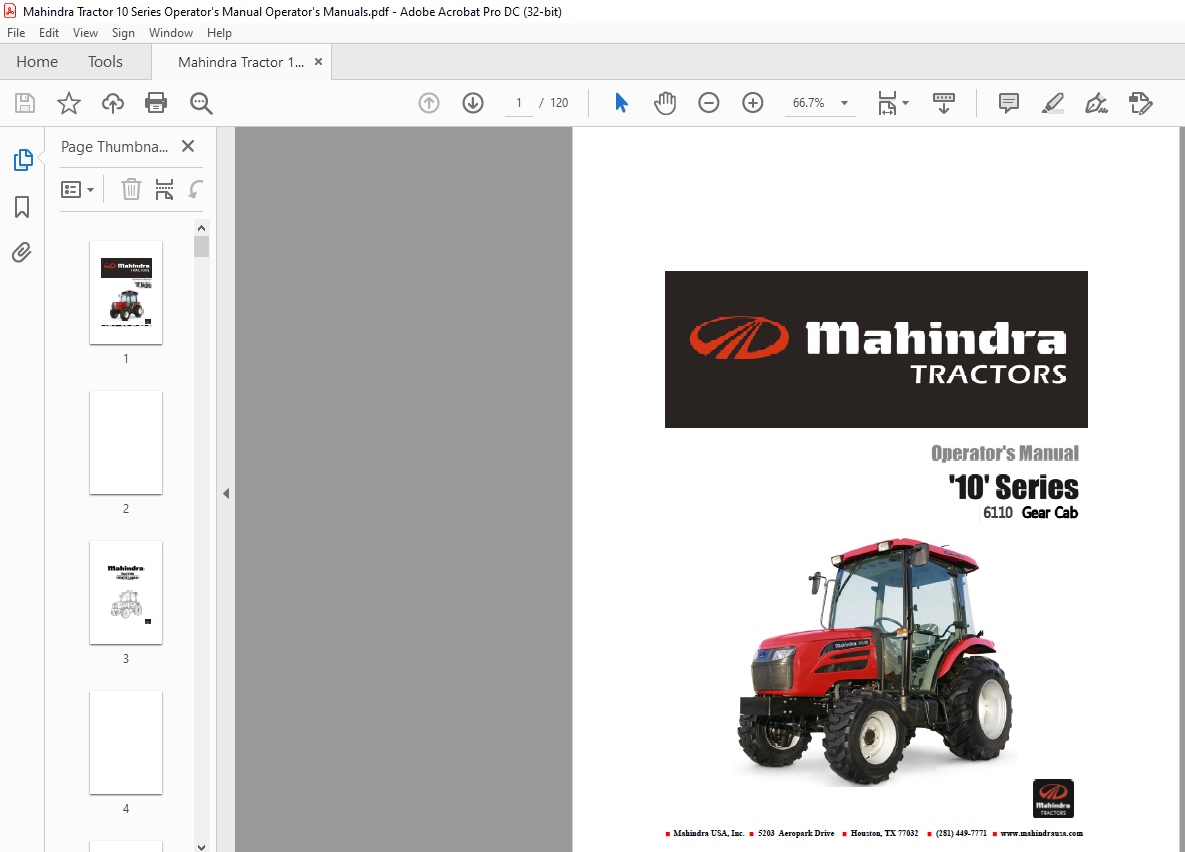Click the 'Houston, TX 77032' text
This screenshot has height=852, width=1185.
pyautogui.click(x=884, y=833)
